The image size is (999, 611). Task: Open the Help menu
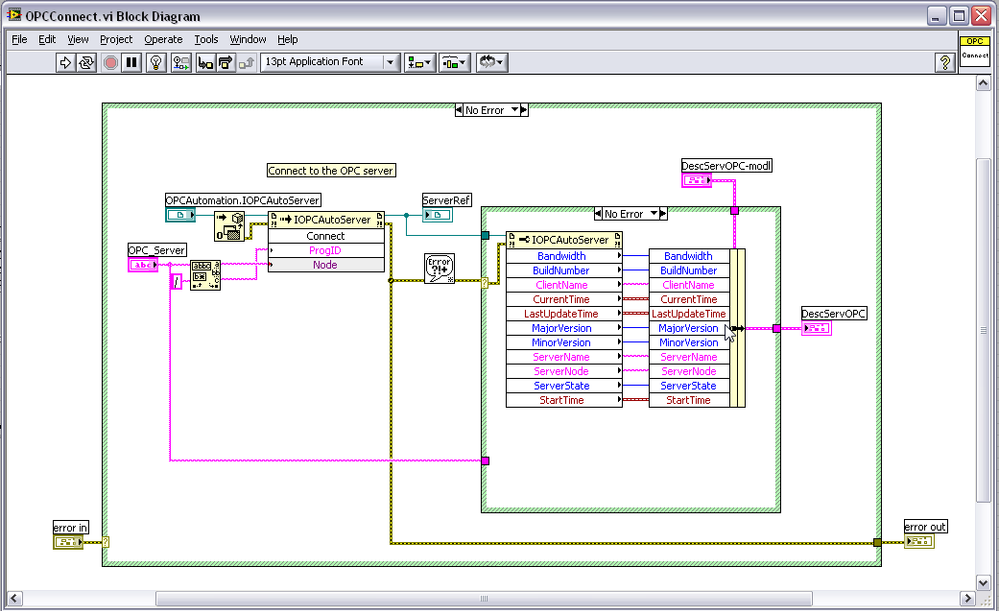[287, 40]
